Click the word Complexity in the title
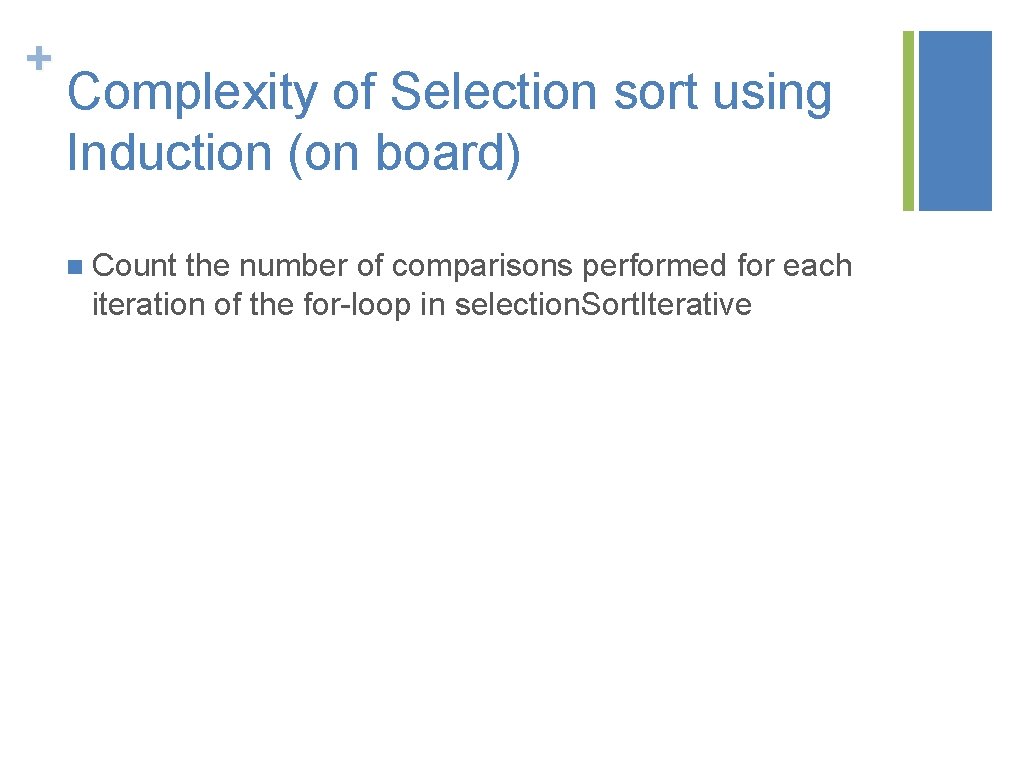 coord(191,95)
